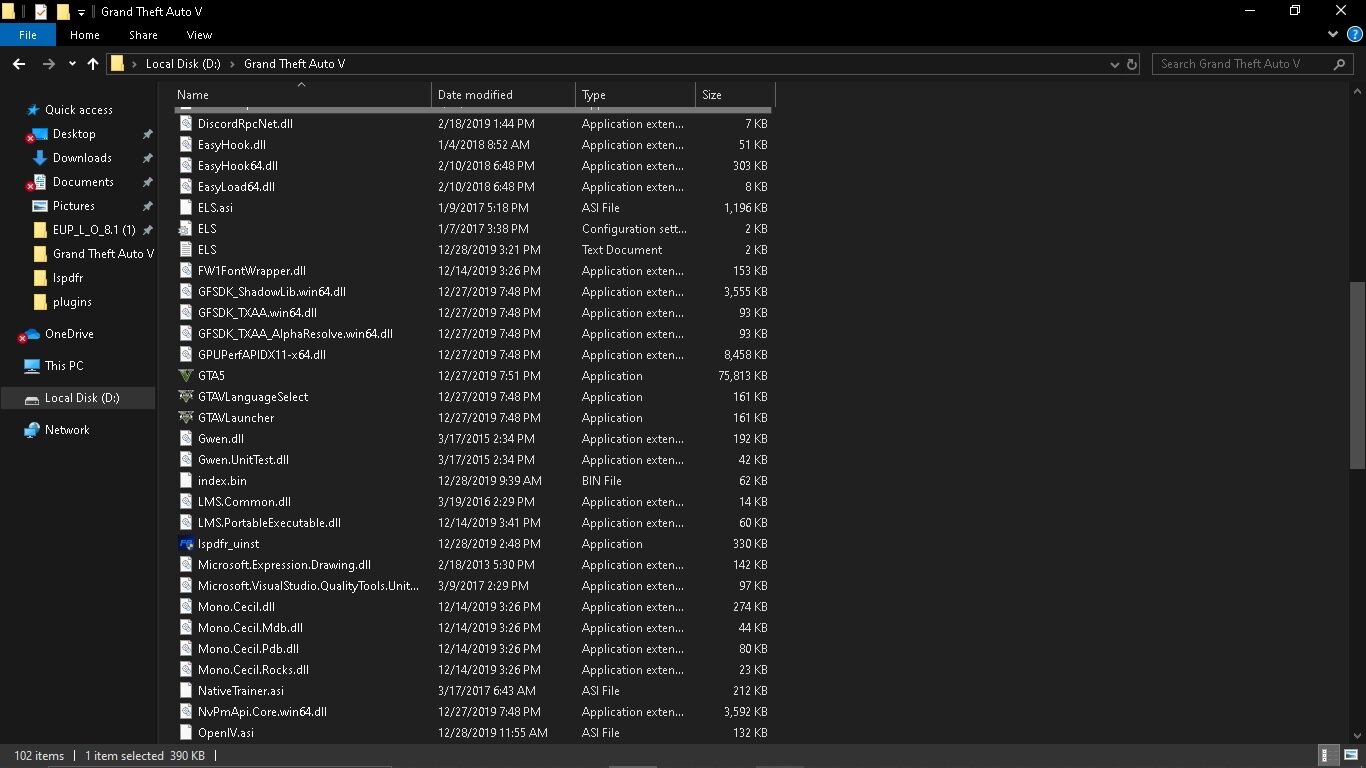Go back with the Back arrow

pyautogui.click(x=18, y=64)
